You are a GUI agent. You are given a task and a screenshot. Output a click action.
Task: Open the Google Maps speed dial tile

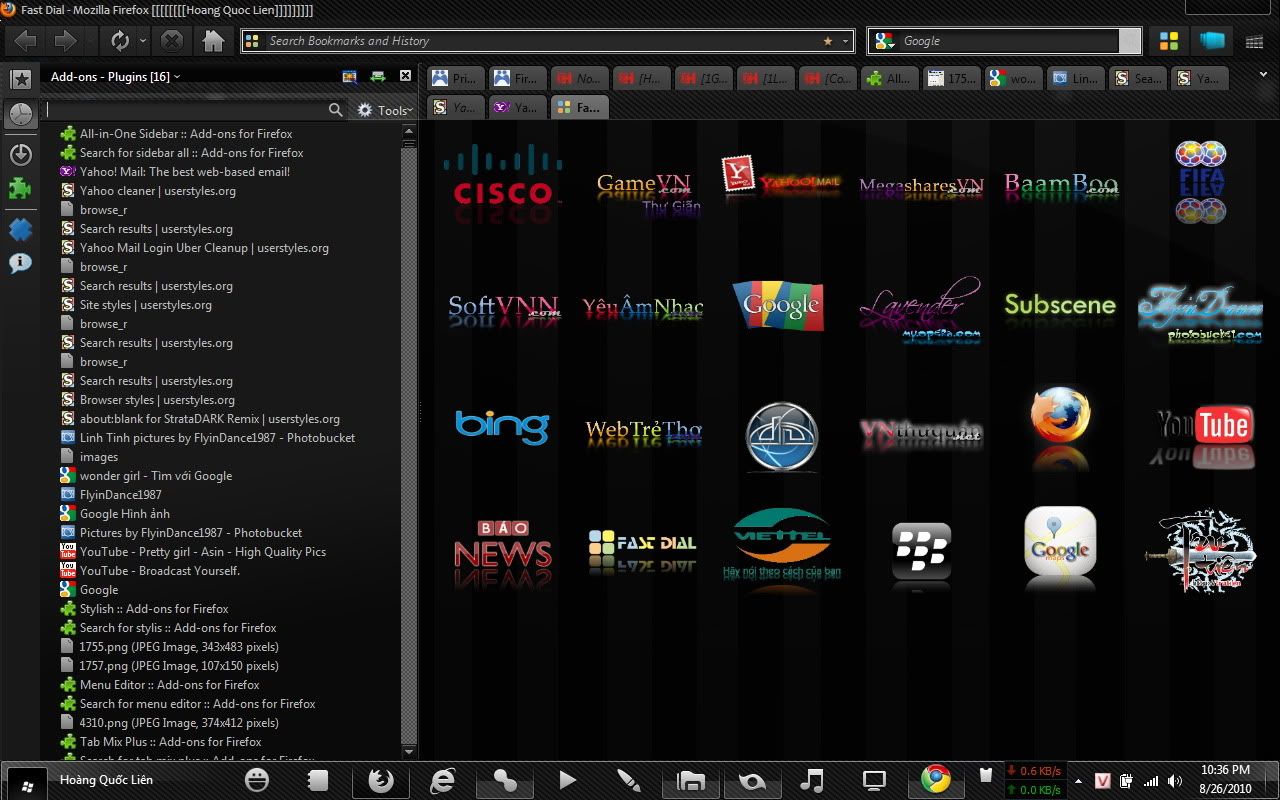1060,545
